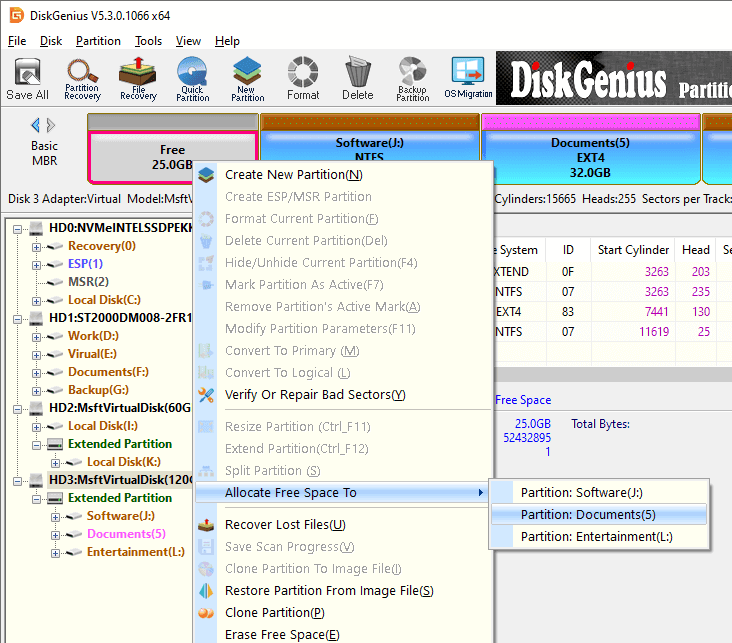
Task: Select Create New Partition menu entry
Action: click(x=293, y=175)
